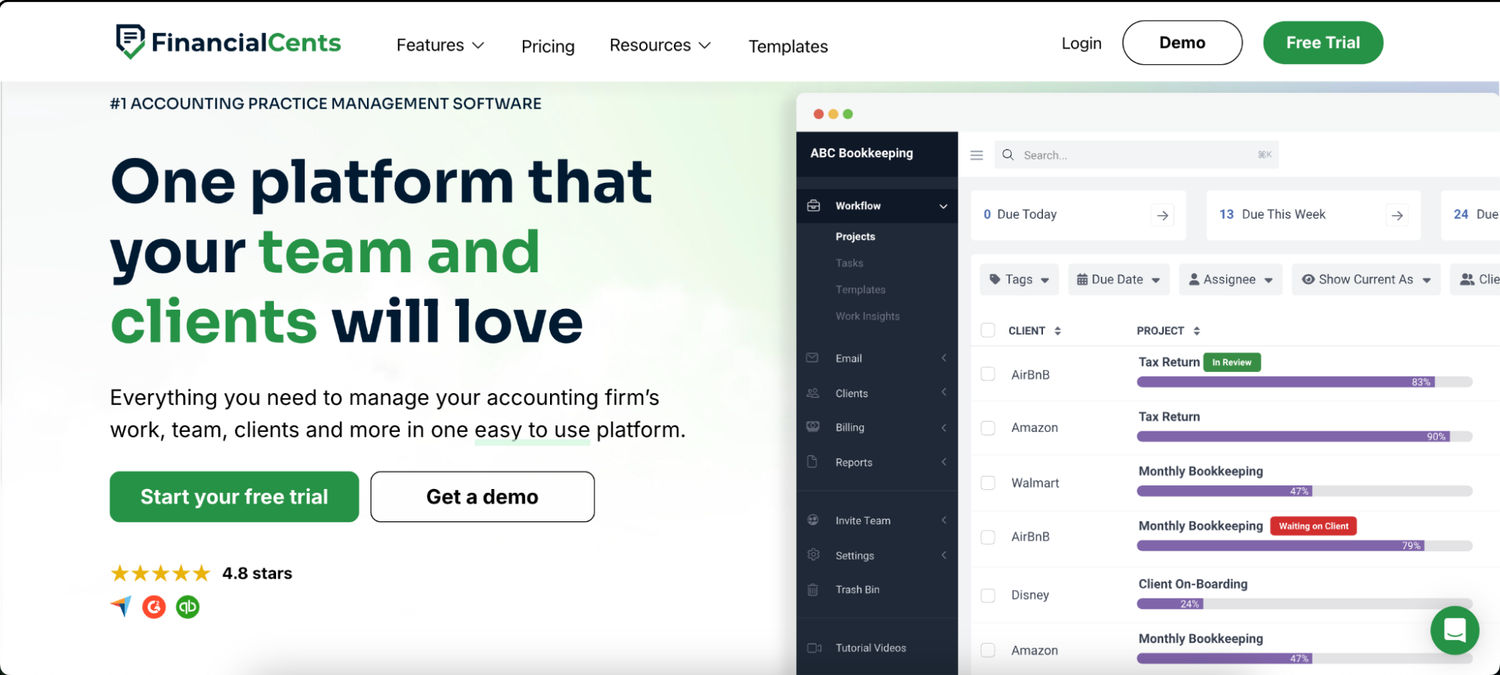Viewport: 1500px width, 675px height.
Task: Toggle the select-all checkbox beside CLIENT header
Action: [x=988, y=331]
